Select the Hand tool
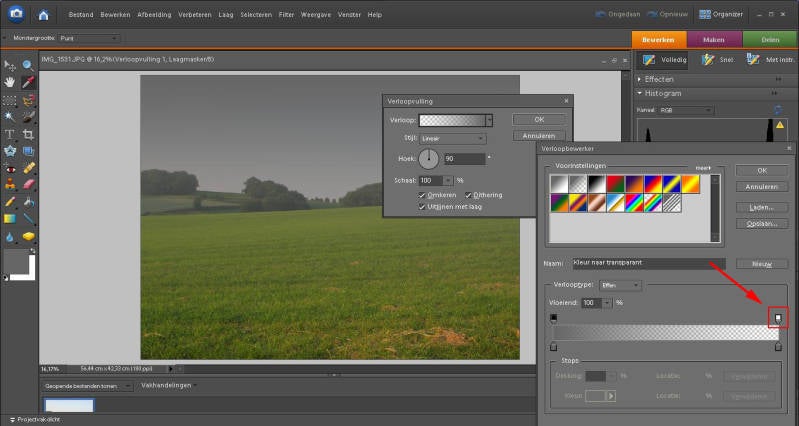The image size is (799, 426). point(10,81)
